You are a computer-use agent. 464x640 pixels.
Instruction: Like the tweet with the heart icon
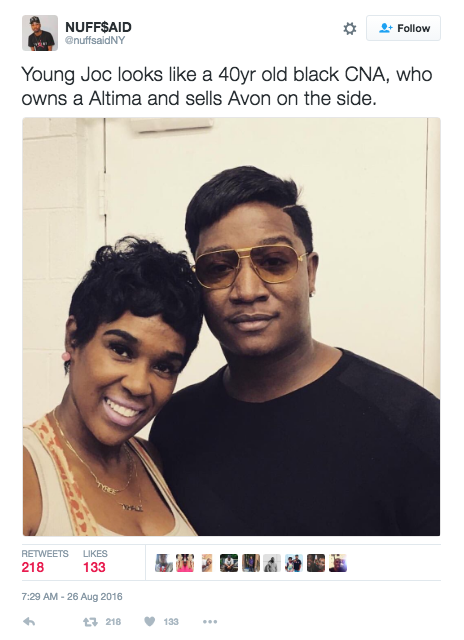[x=150, y=621]
